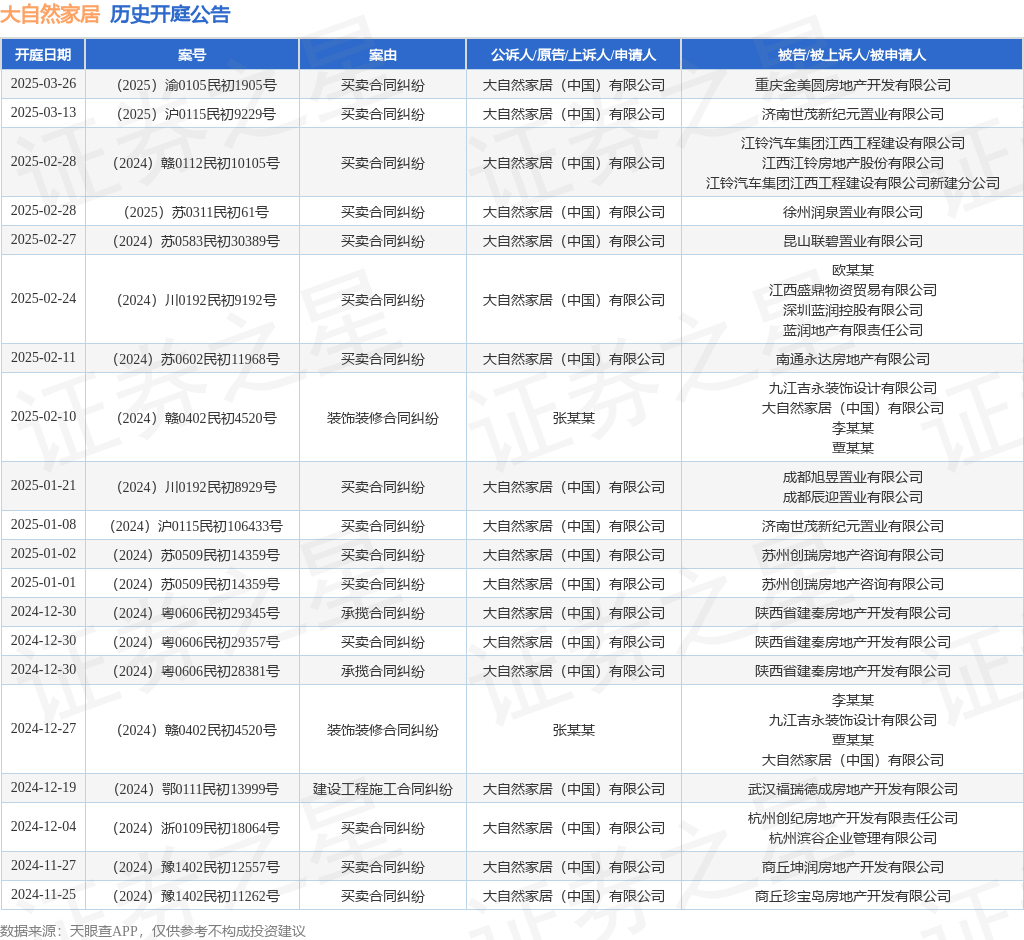The width and height of the screenshot is (1024, 940).
Task: Click 江铃汽车集团江西工程建设有限公司新建分公司
Action: click(852, 183)
